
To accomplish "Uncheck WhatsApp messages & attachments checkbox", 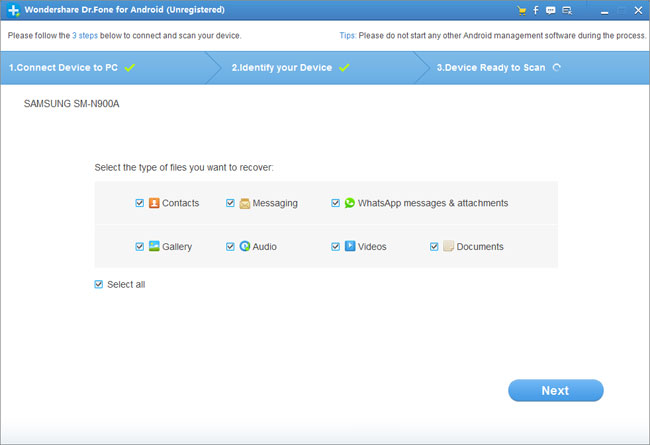I will (x=336, y=203).
